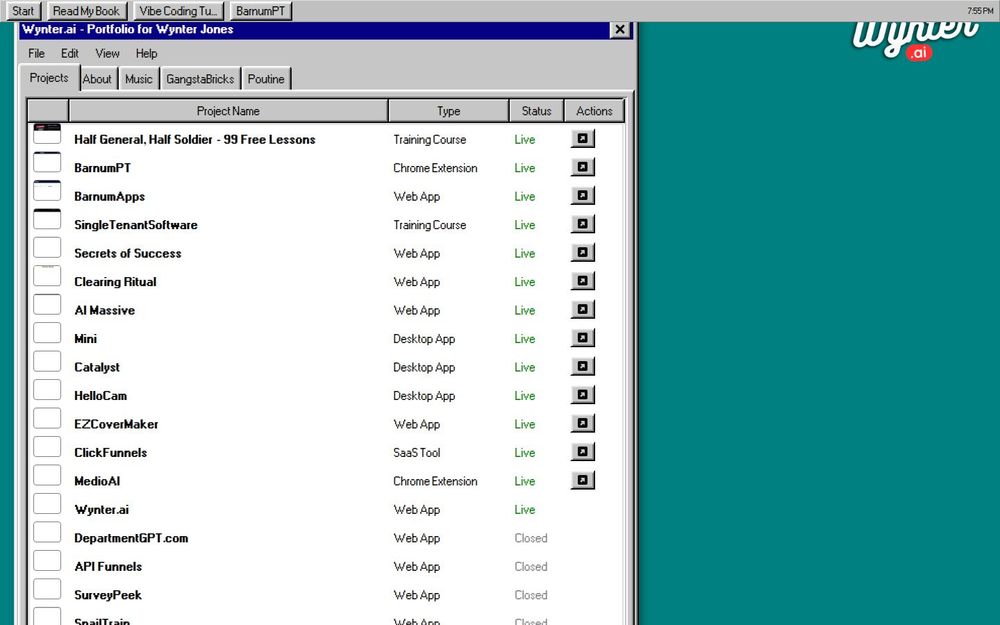This screenshot has width=1000, height=625.
Task: Select thumbnail for Half General, Half Soldier
Action: click(x=47, y=134)
